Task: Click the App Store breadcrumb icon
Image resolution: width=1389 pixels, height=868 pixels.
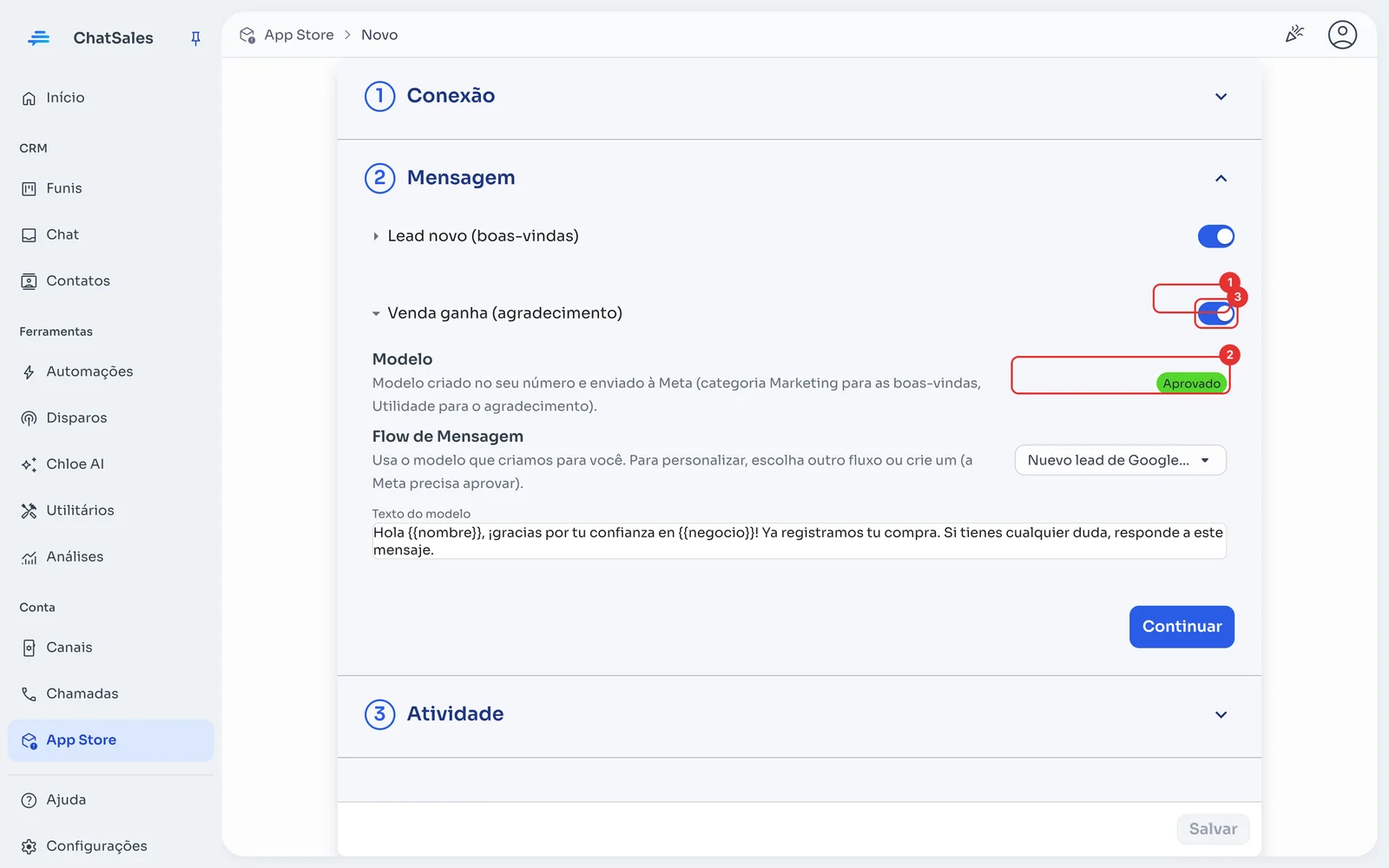Action: click(x=247, y=35)
